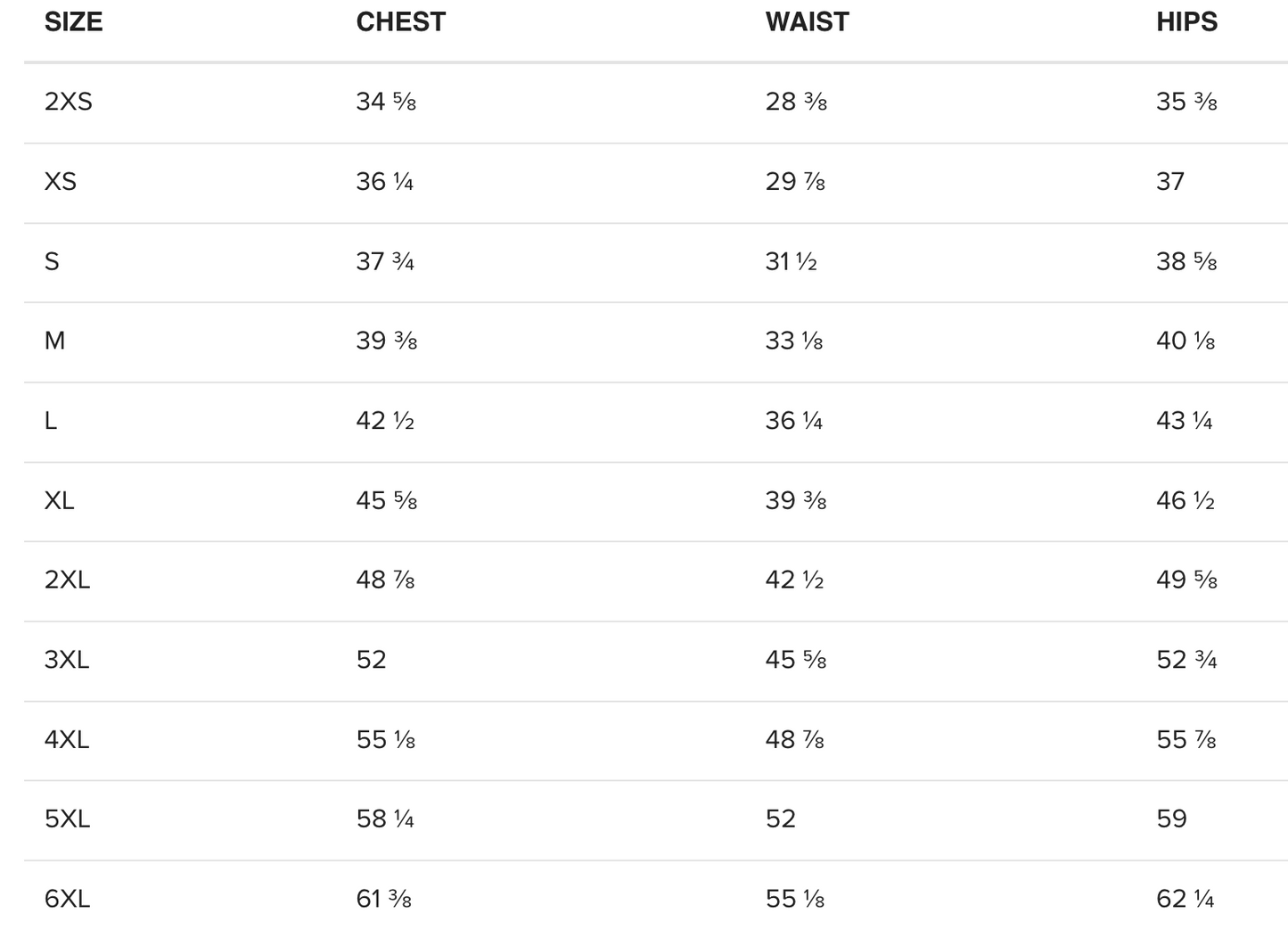Select the waist value for size M
Screen dimensions: 1288x938
793,341
